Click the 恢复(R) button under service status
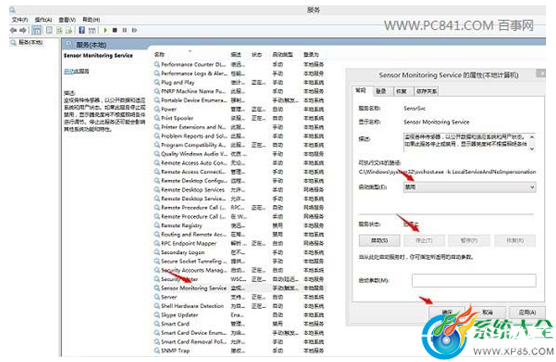This screenshot has width=556, height=362. tap(515, 240)
